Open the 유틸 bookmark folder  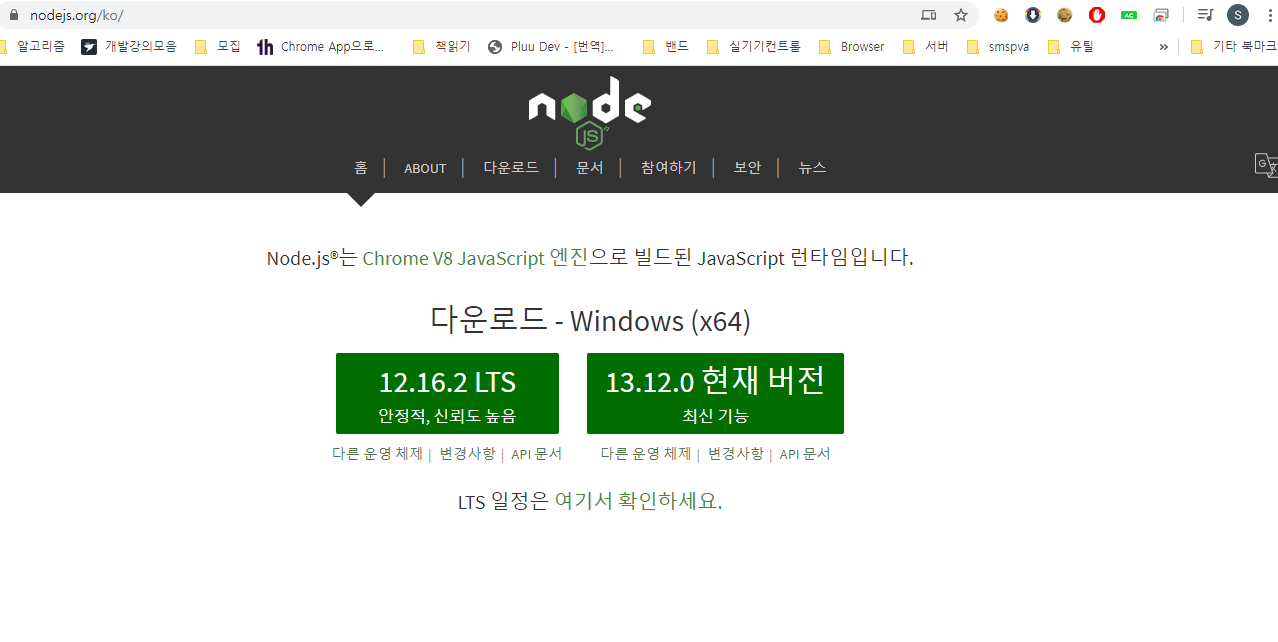(x=1071, y=46)
